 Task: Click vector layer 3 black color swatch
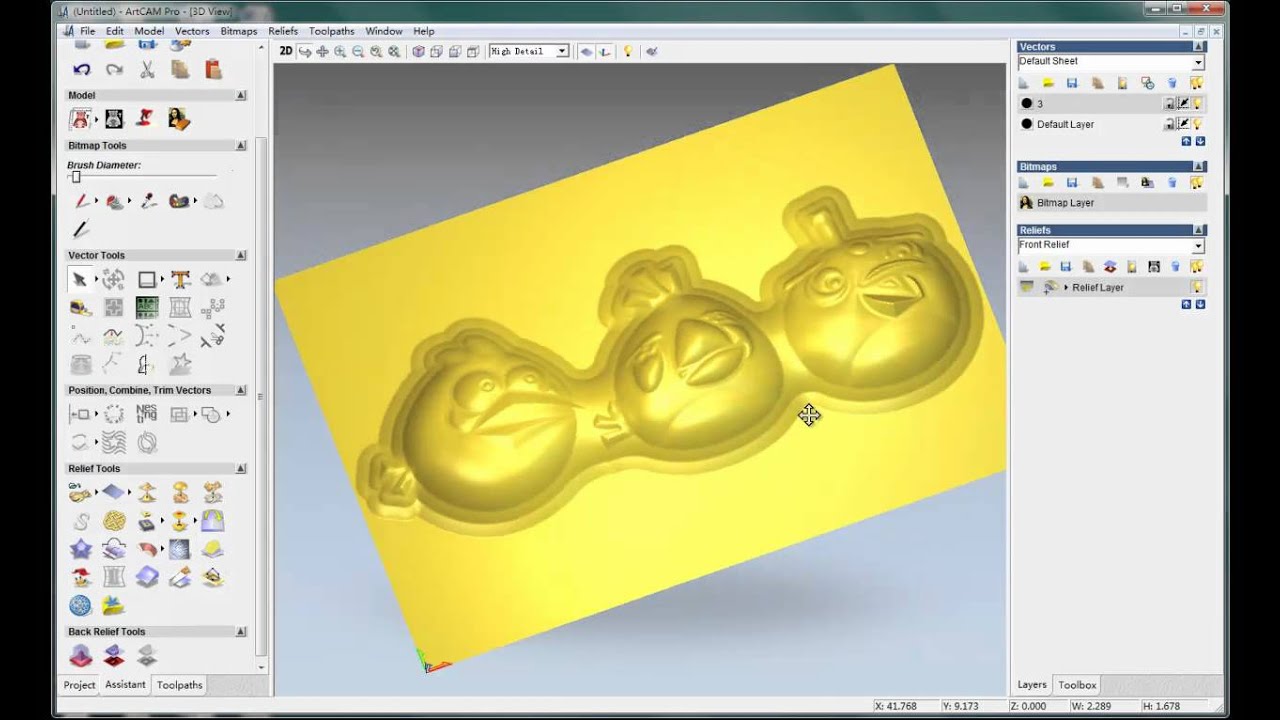click(1026, 103)
